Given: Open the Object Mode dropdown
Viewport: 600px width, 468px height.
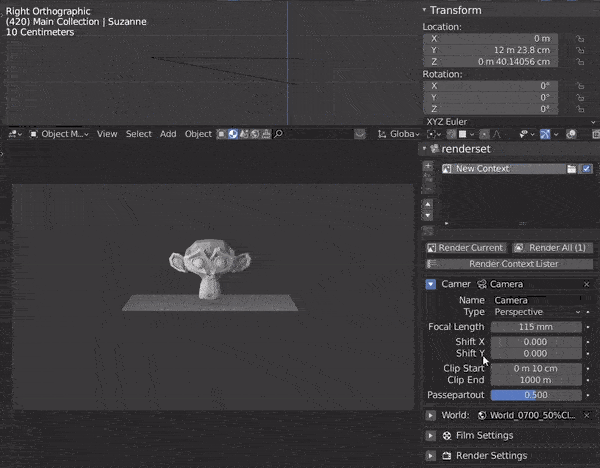Looking at the screenshot, I should (x=59, y=134).
